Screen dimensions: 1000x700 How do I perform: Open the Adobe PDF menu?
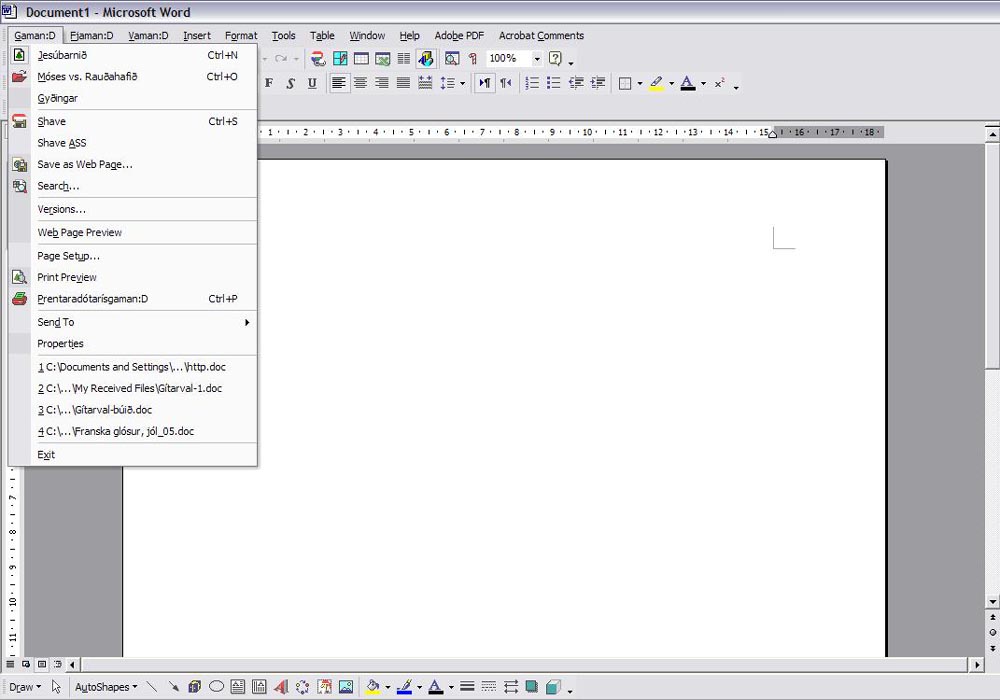tap(459, 36)
